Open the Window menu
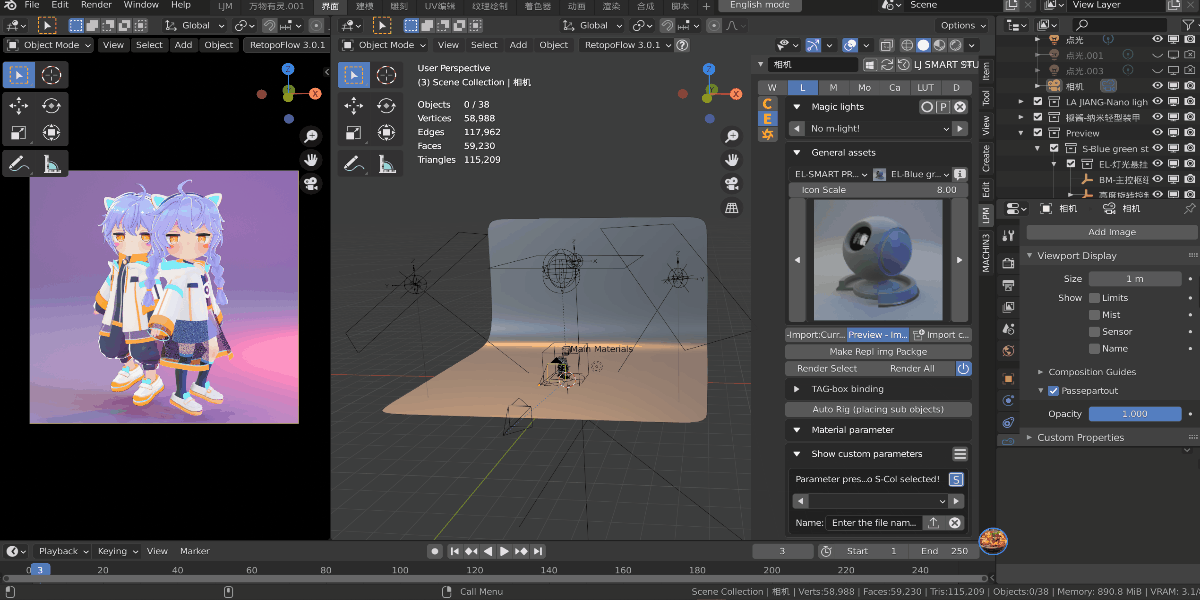The image size is (1200, 600). pyautogui.click(x=141, y=5)
